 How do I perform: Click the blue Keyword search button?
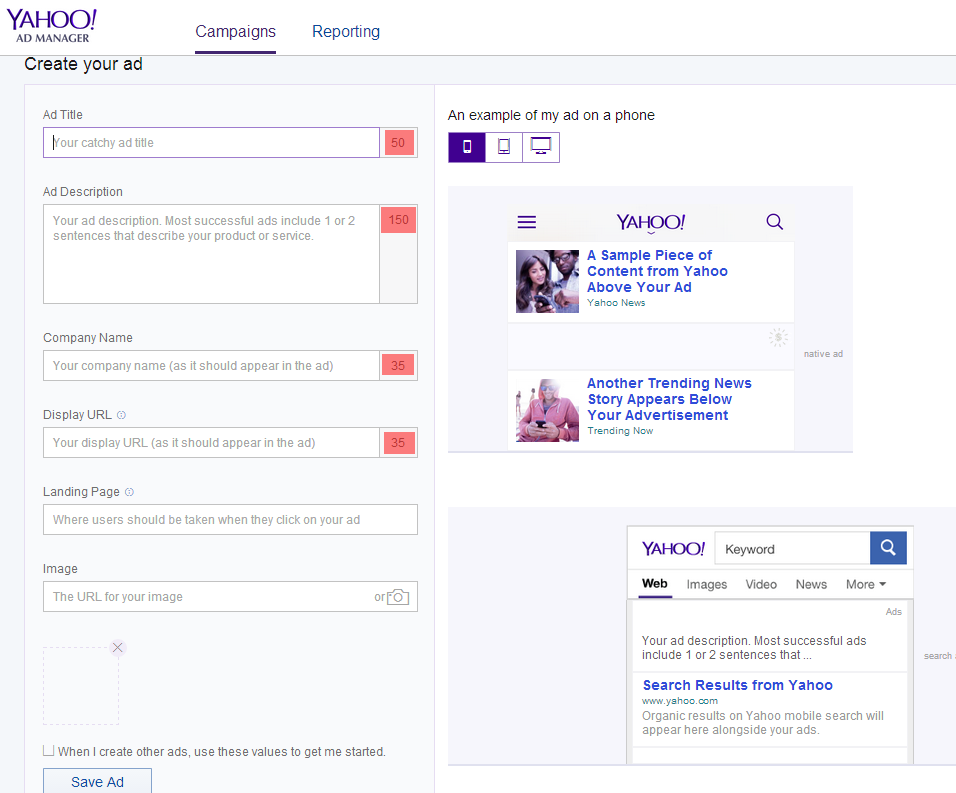888,548
